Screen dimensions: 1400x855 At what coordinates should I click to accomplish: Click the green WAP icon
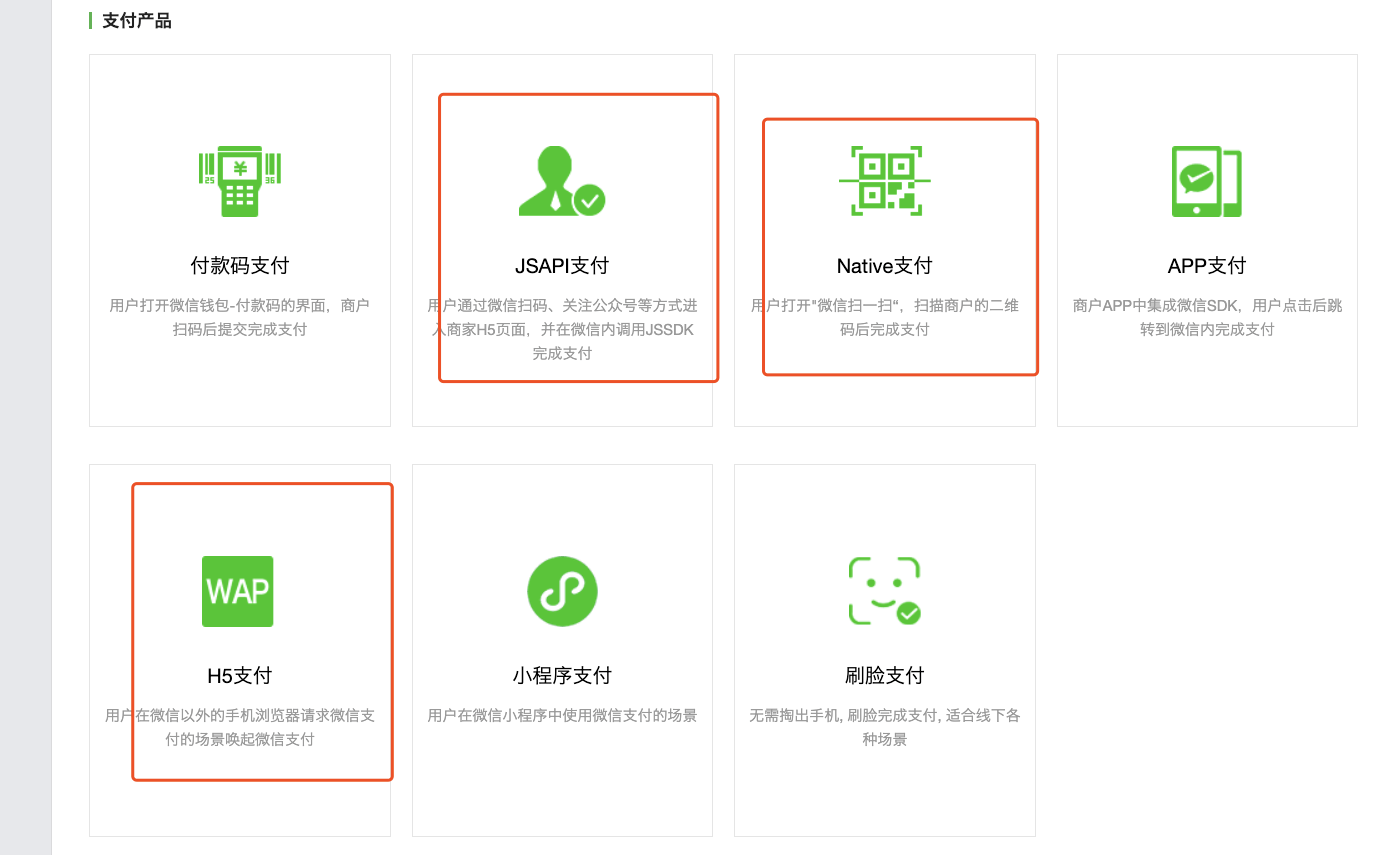(x=238, y=592)
